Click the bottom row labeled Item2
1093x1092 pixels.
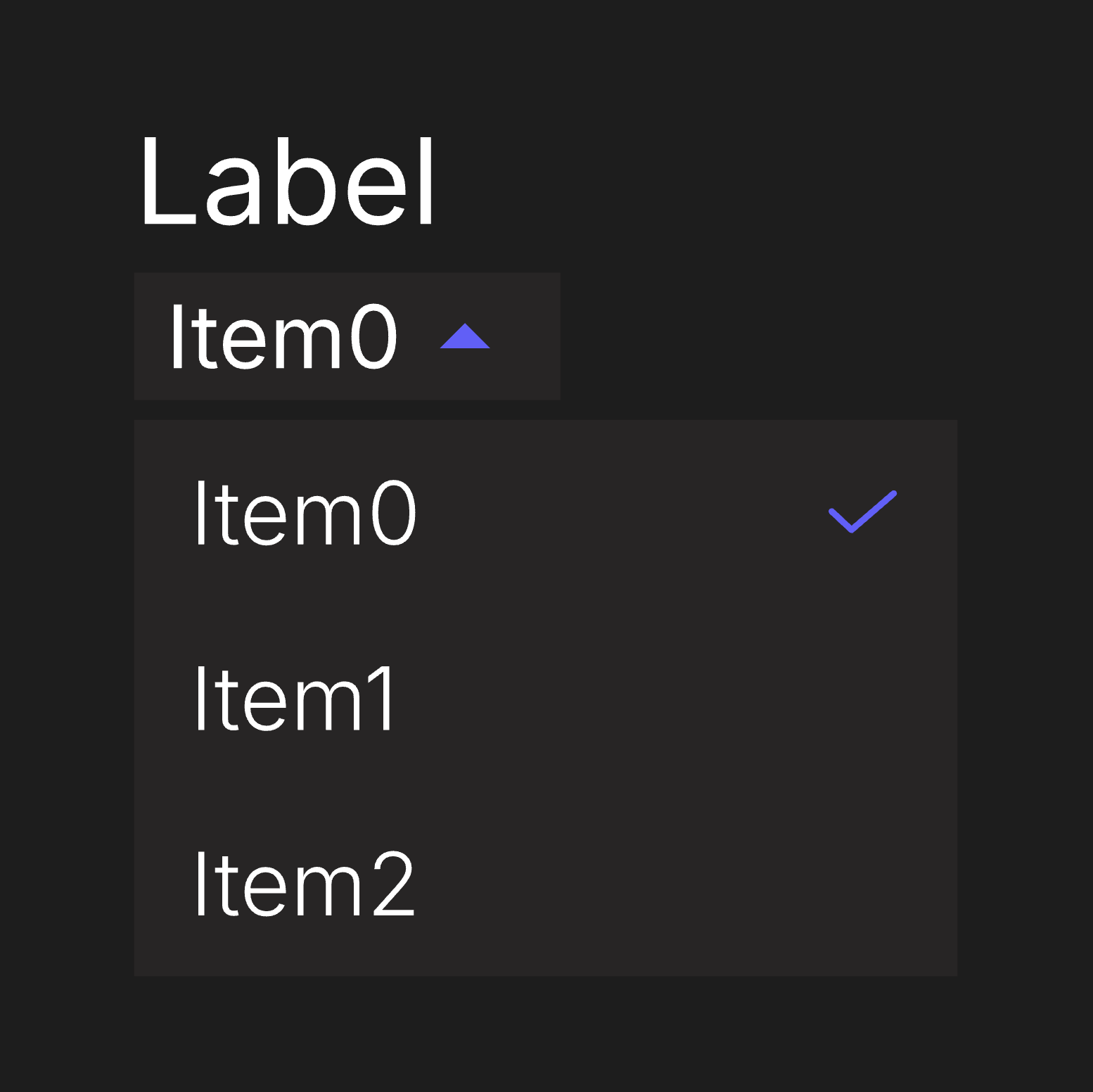[x=545, y=884]
